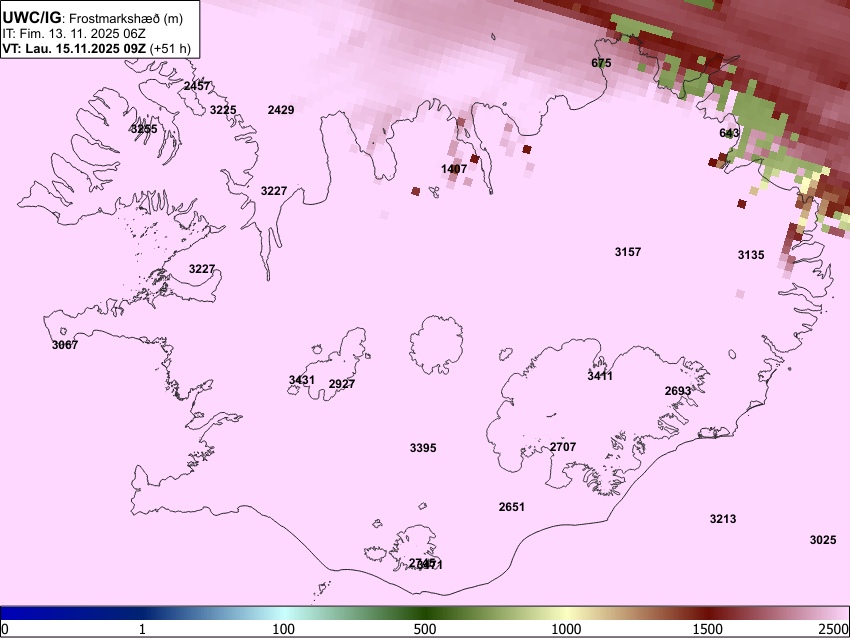Click the map value 3431
Screen dimensions: 850x638
(302, 379)
